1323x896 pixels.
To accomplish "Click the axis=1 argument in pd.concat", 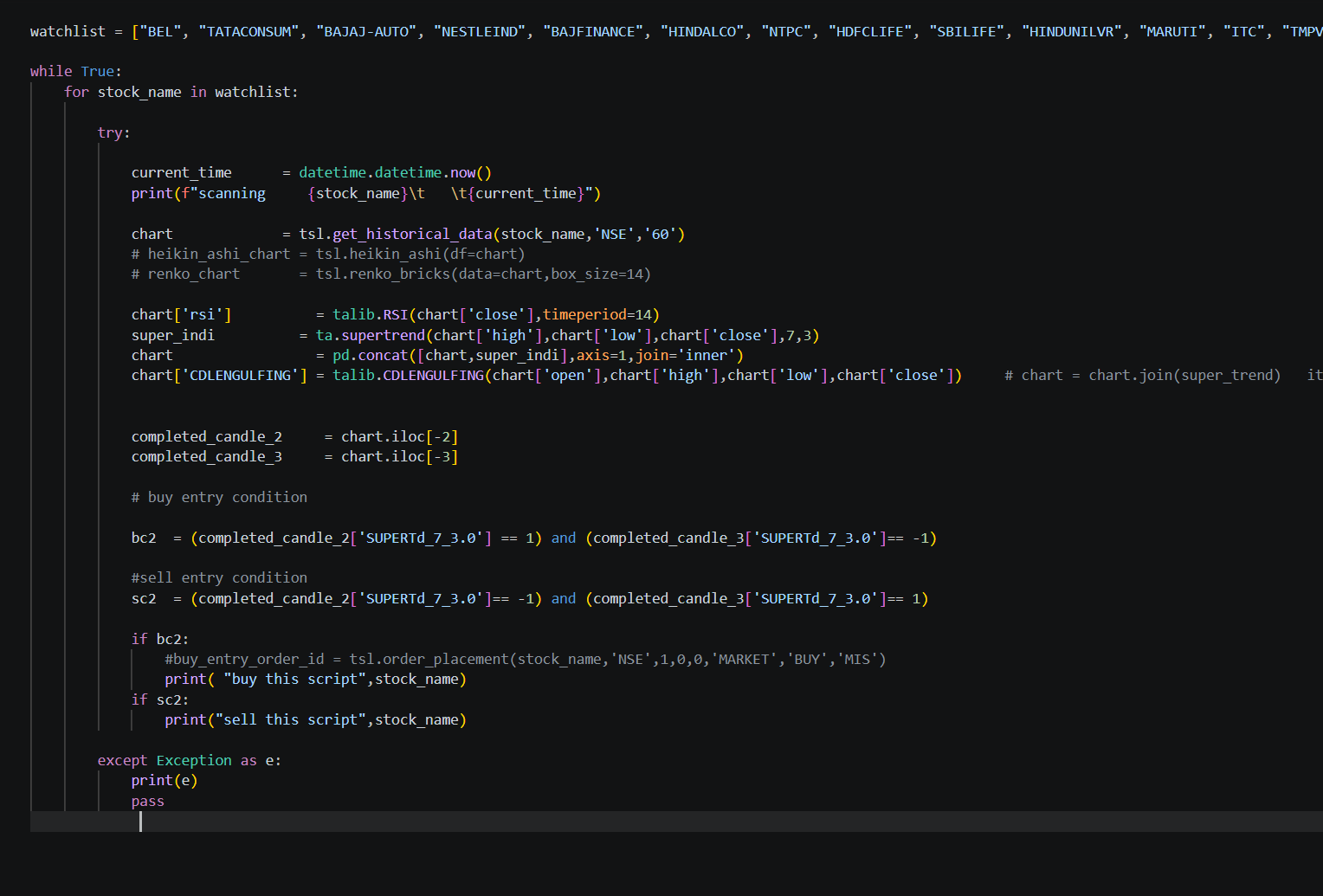I will click(x=602, y=355).
